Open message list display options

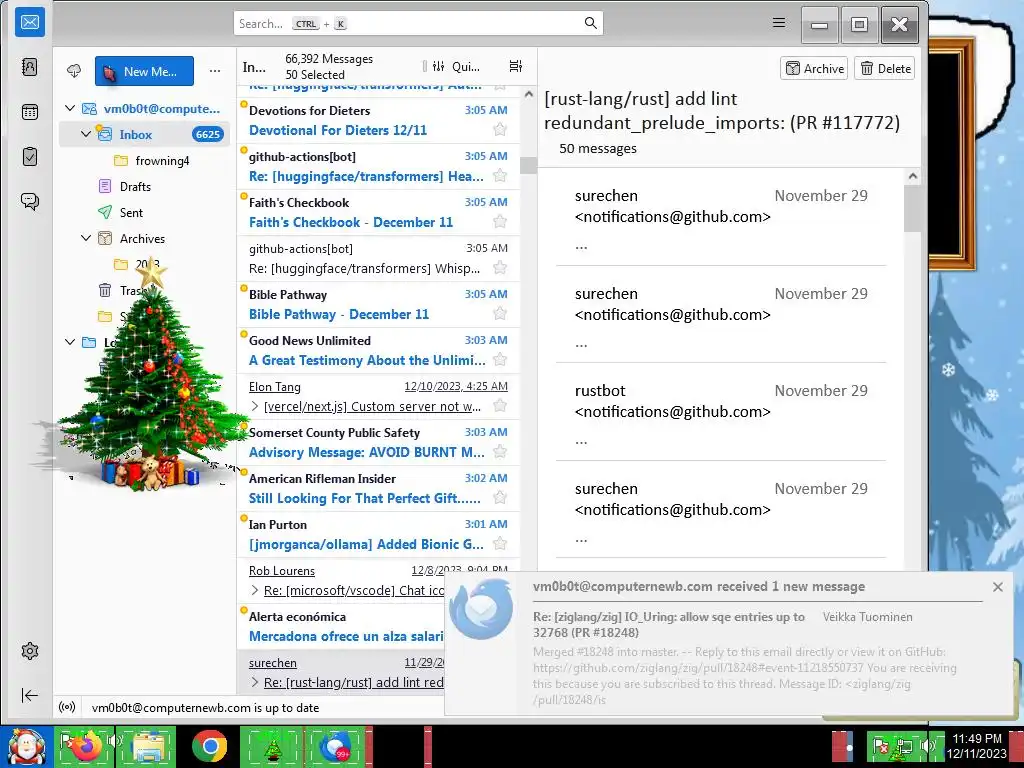[515, 66]
